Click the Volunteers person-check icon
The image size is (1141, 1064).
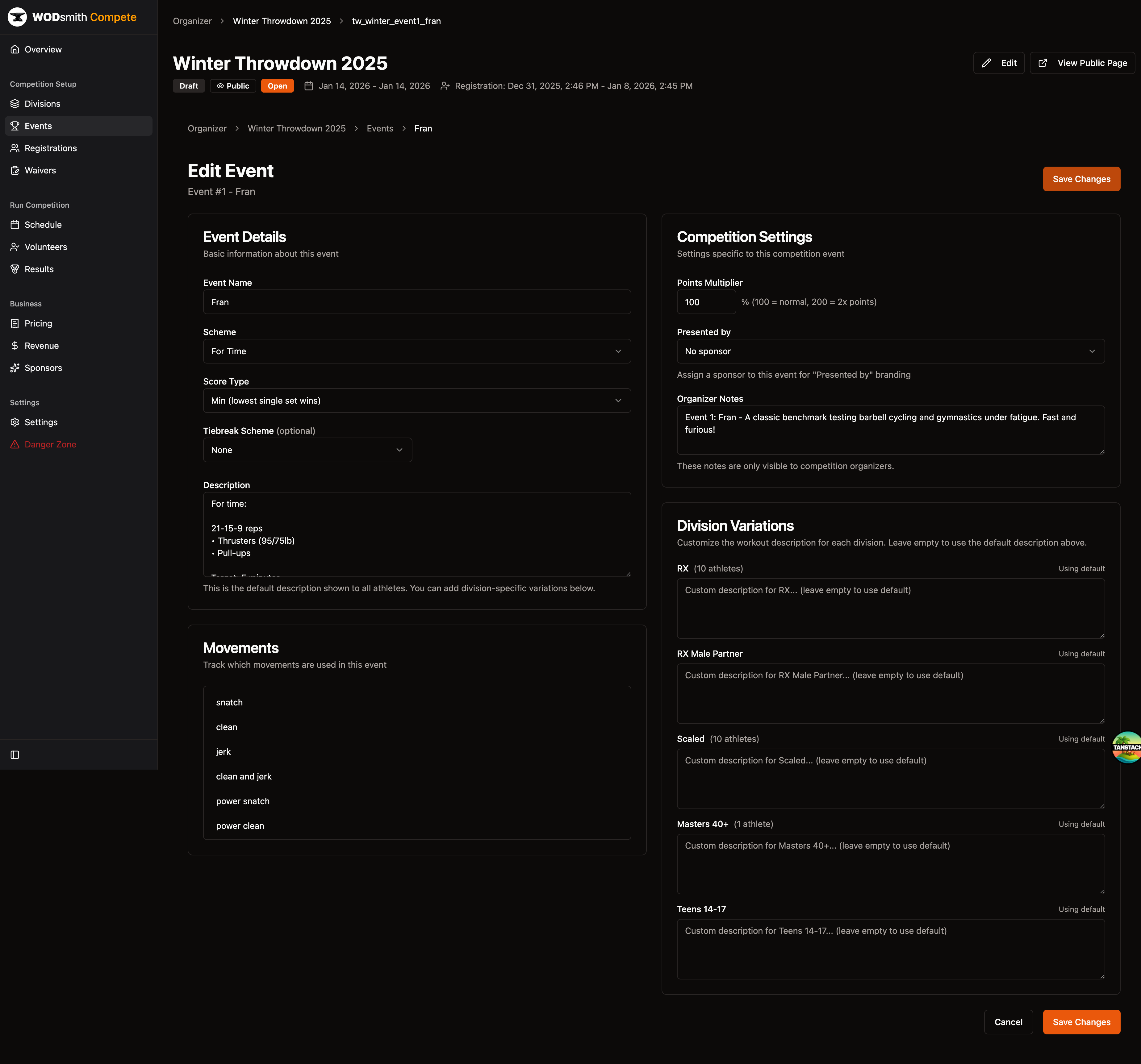point(15,247)
